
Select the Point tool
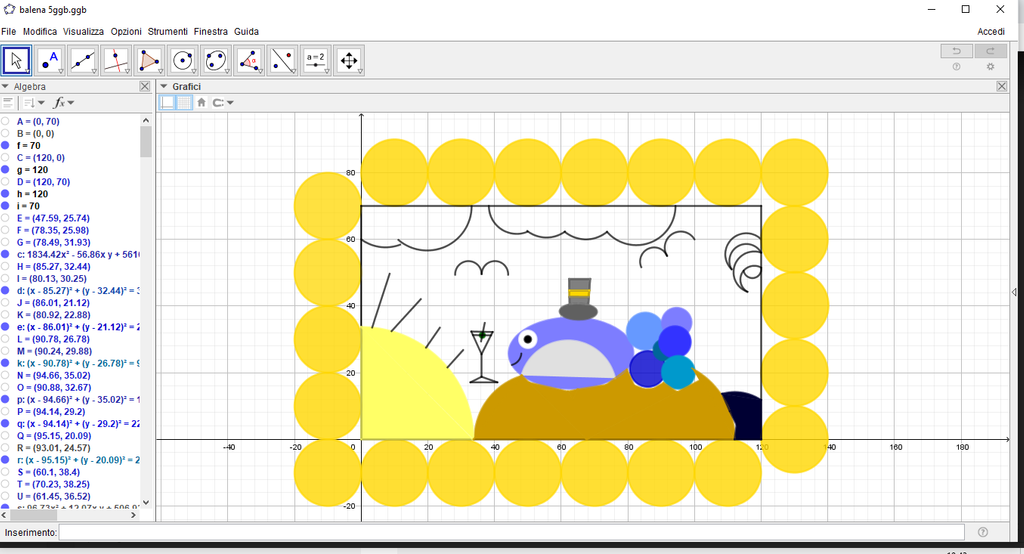[50, 61]
